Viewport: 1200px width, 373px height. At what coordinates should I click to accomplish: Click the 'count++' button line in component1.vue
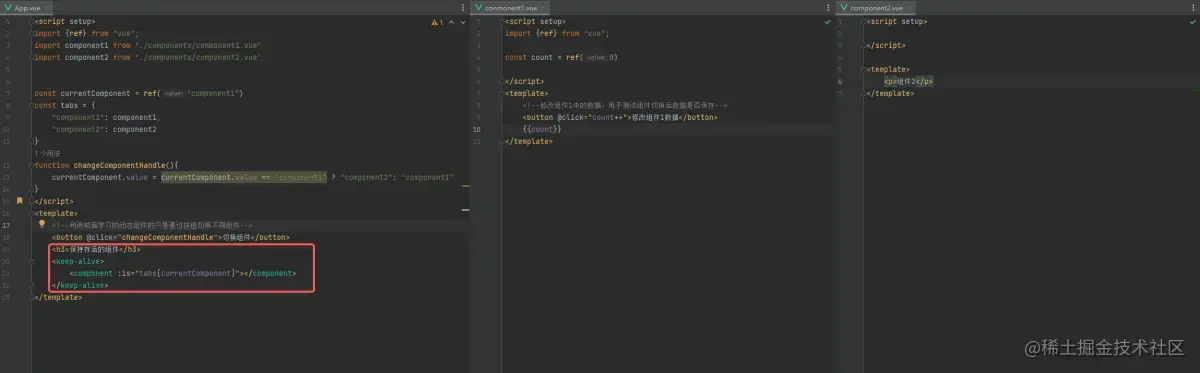click(x=620, y=117)
